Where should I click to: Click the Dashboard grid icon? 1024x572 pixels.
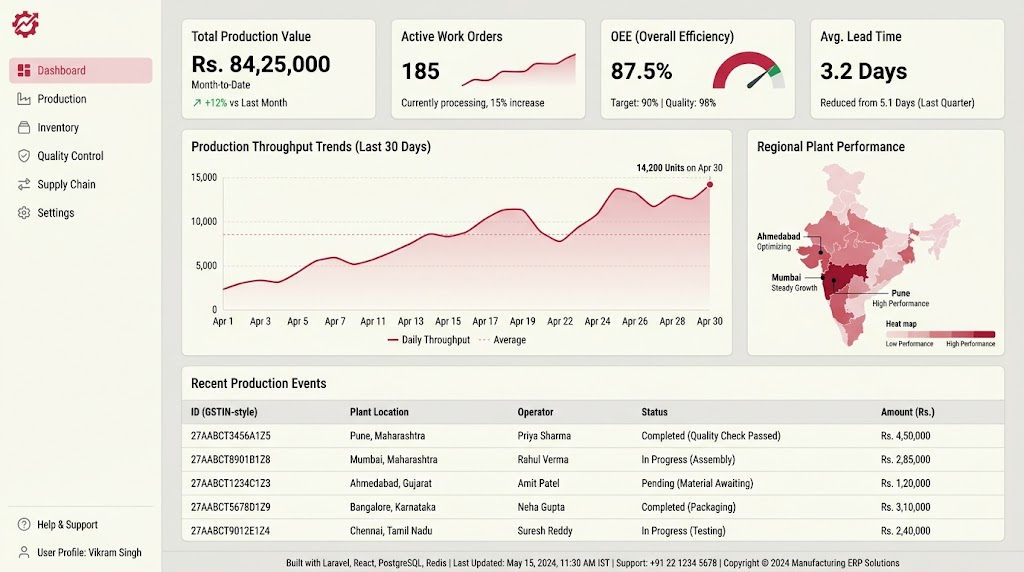[x=24, y=71]
